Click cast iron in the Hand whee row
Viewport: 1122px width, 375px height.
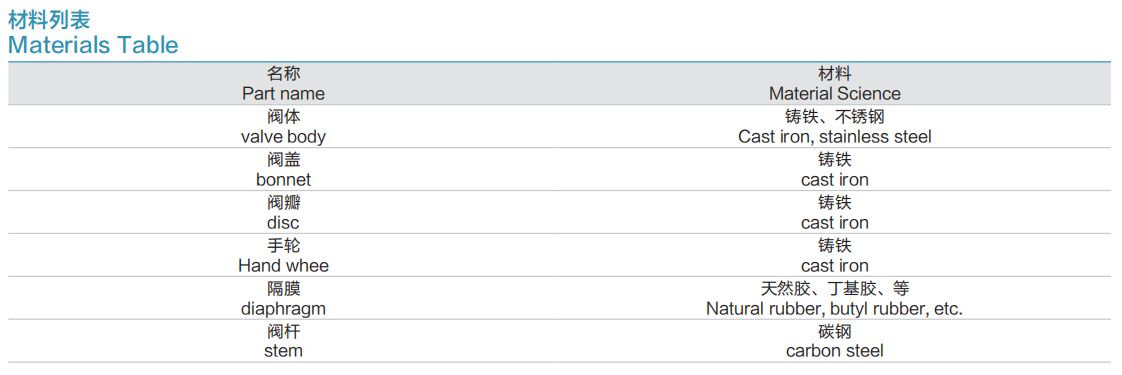click(x=834, y=266)
